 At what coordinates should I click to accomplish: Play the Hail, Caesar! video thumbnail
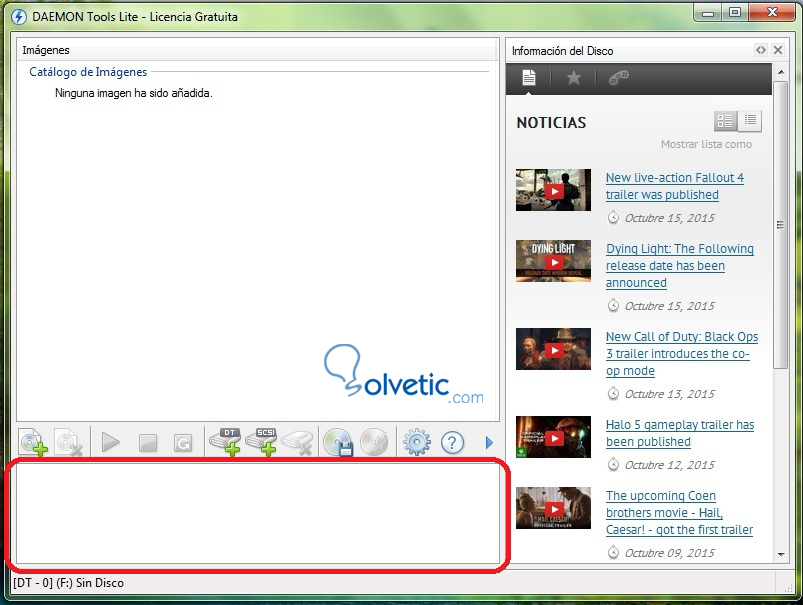click(x=554, y=509)
